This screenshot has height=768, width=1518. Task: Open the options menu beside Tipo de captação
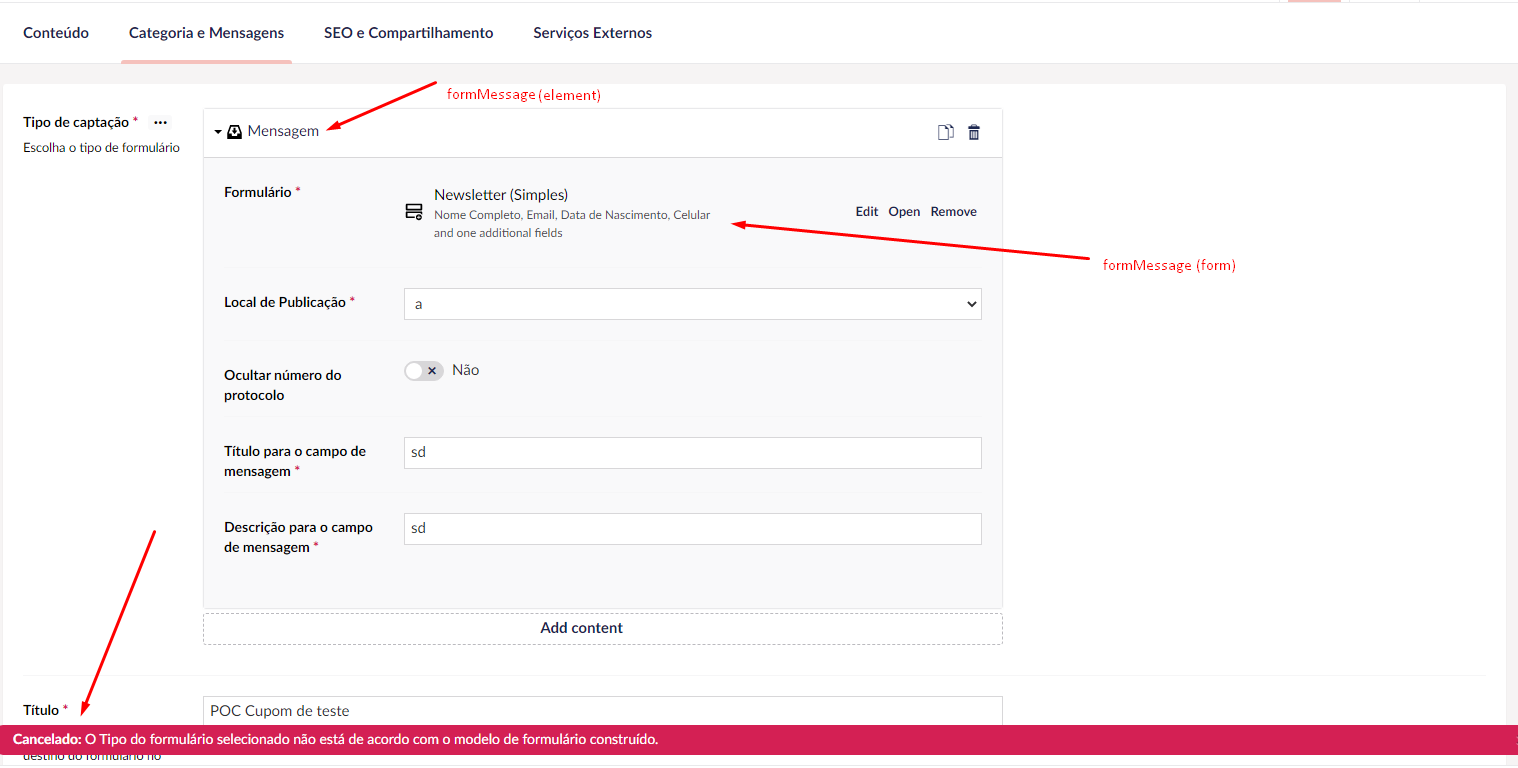pos(161,122)
